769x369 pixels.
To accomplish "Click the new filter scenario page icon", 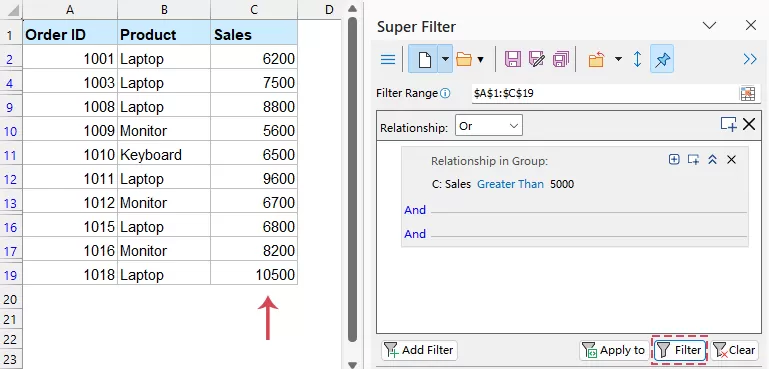I will pyautogui.click(x=424, y=60).
